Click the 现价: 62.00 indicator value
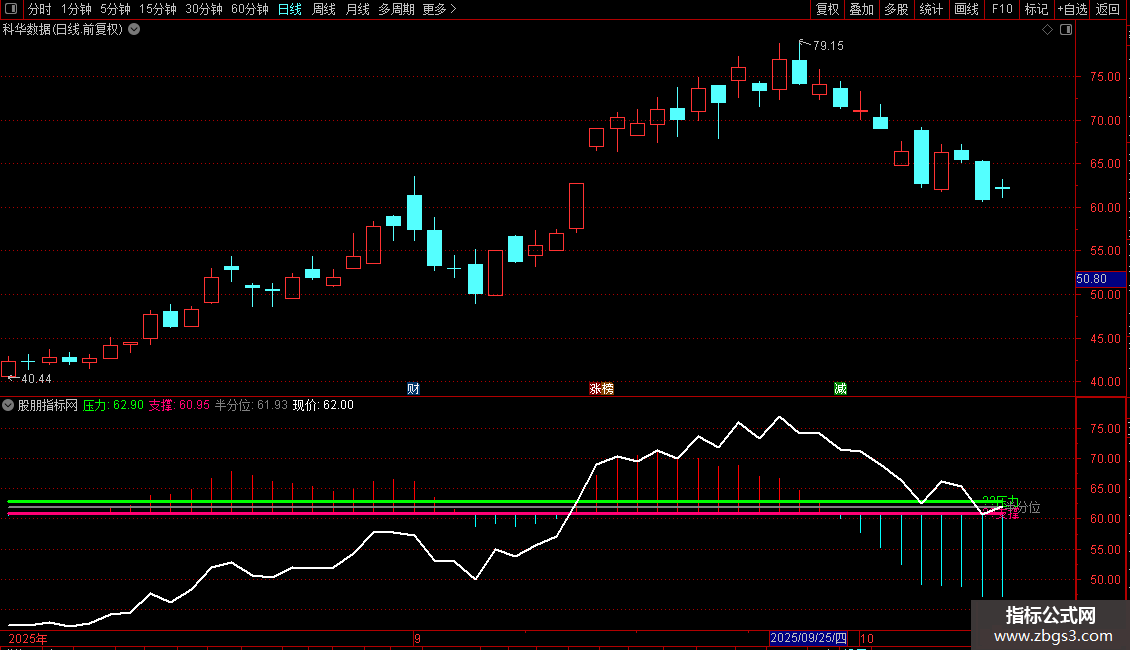Image resolution: width=1130 pixels, height=650 pixels. (x=323, y=405)
